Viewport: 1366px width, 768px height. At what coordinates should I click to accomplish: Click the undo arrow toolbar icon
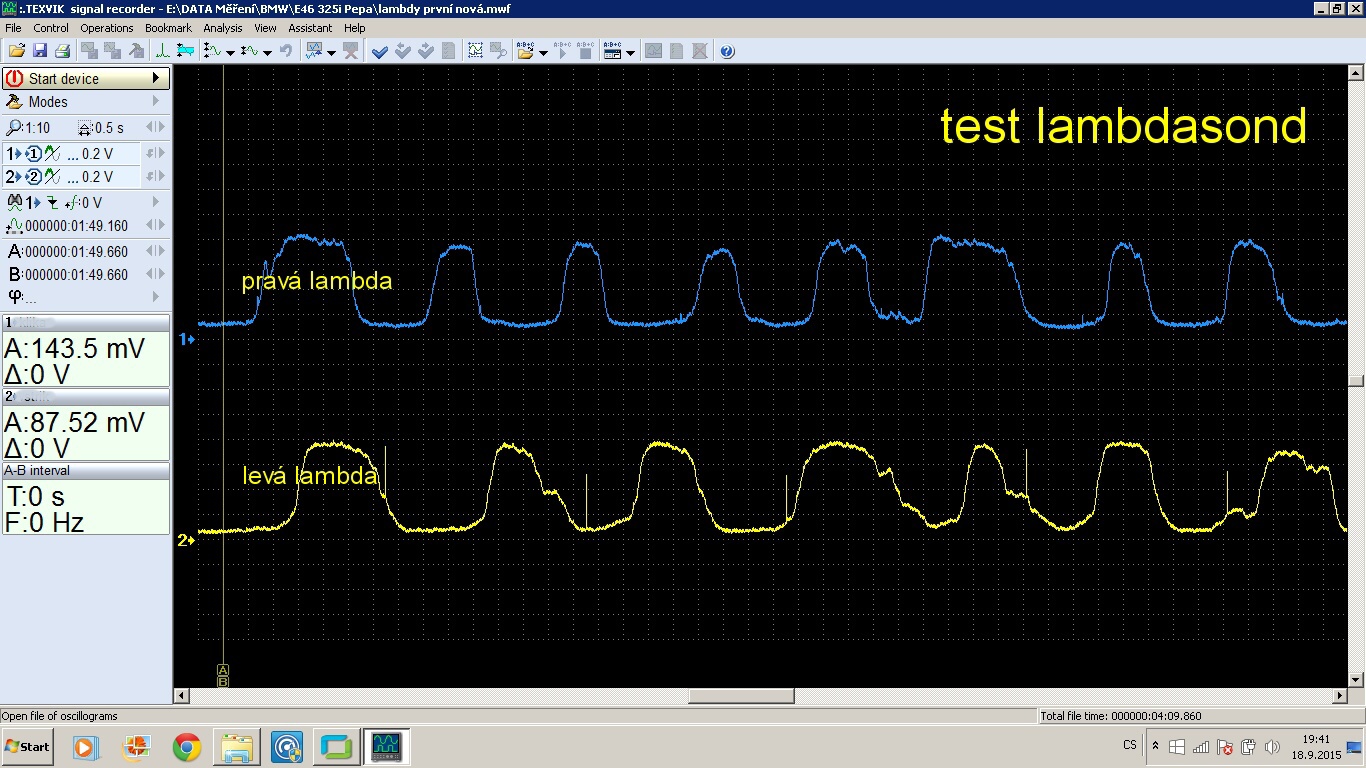286,51
